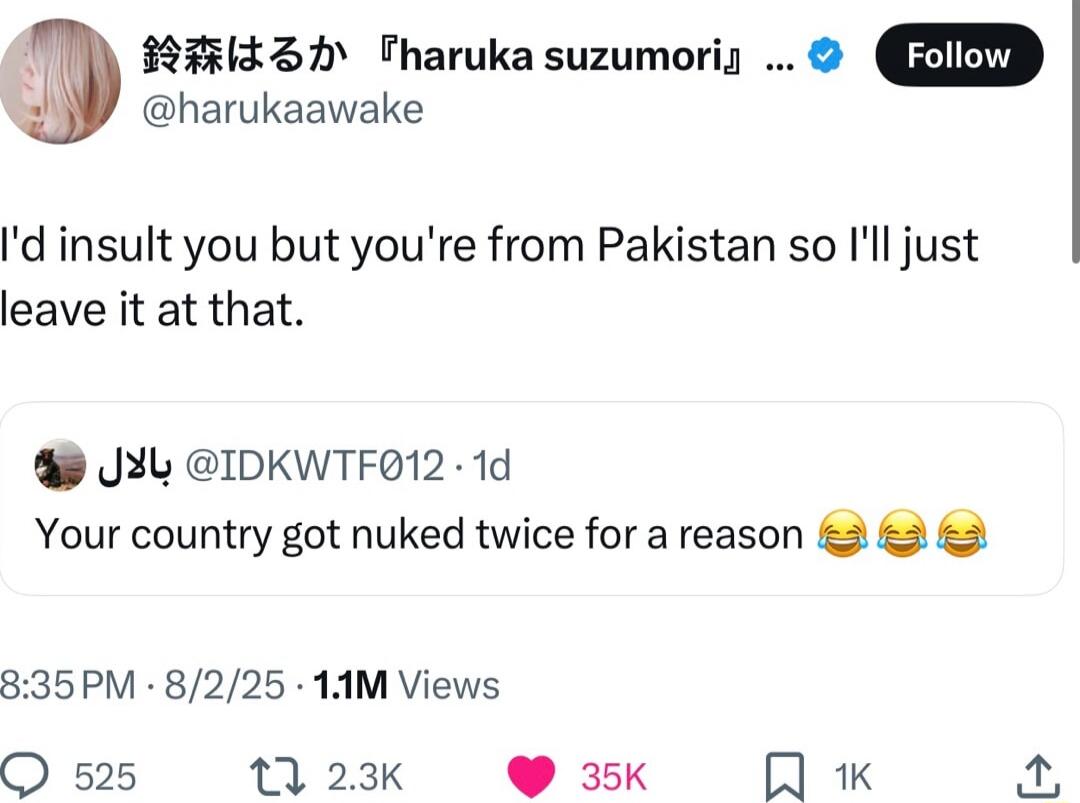Image resolution: width=1080 pixels, height=803 pixels.
Task: Click the Follow button
Action: click(959, 55)
